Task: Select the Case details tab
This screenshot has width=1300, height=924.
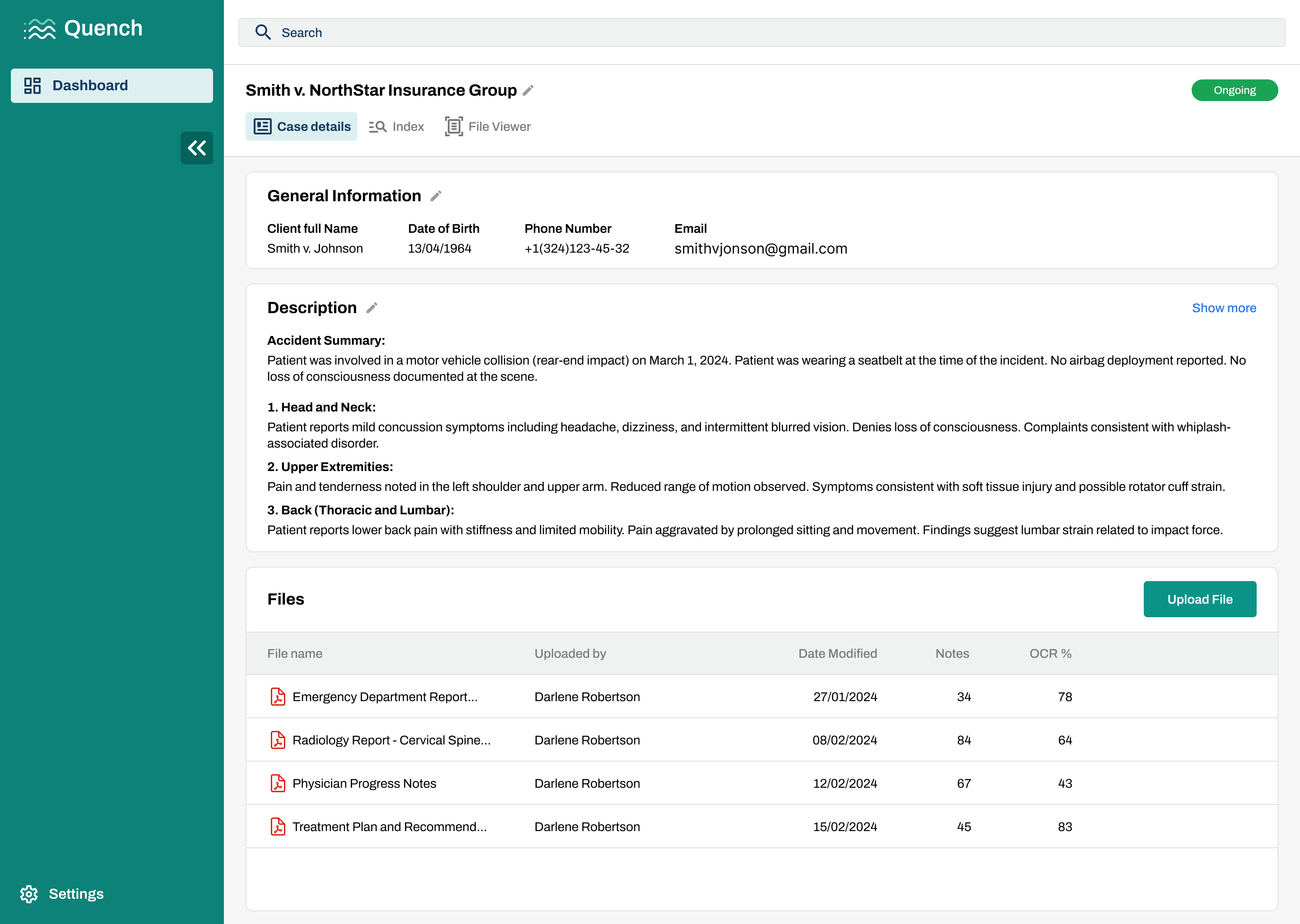Action: pos(302,126)
